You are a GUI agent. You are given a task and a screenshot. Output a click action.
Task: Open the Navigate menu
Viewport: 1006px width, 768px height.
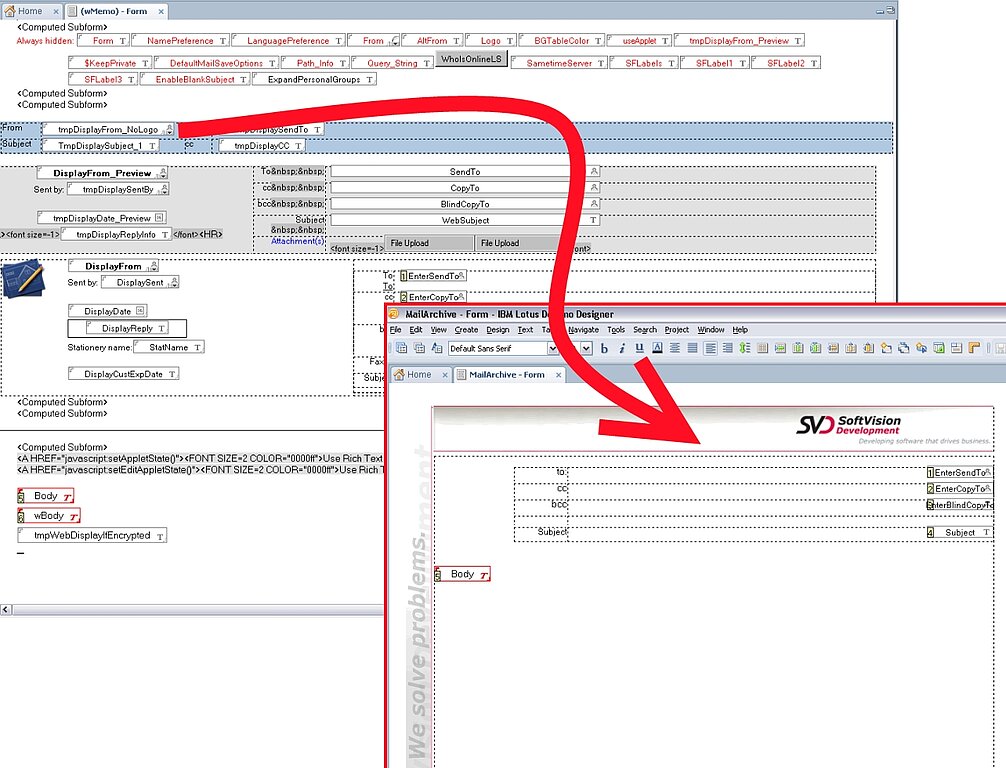click(583, 330)
